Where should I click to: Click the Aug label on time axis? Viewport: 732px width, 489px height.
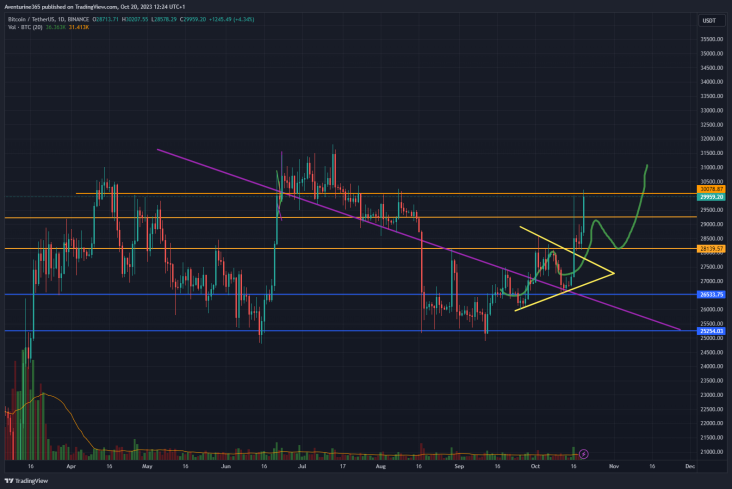(x=380, y=466)
